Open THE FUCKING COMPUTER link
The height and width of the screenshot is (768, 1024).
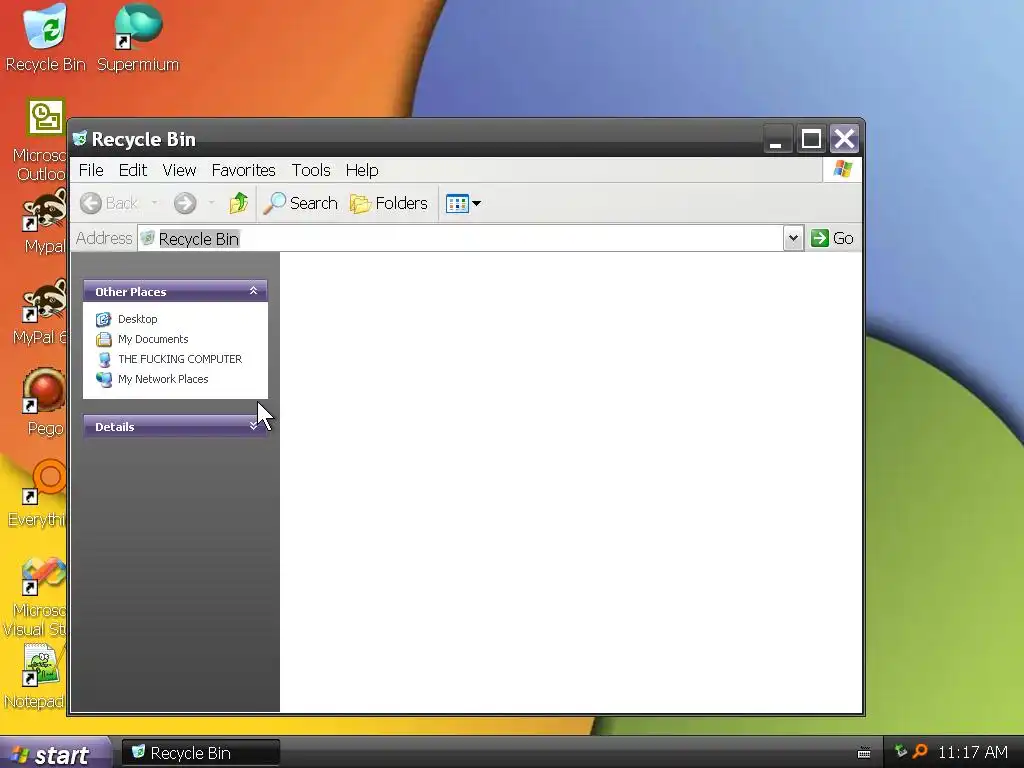pos(169,359)
